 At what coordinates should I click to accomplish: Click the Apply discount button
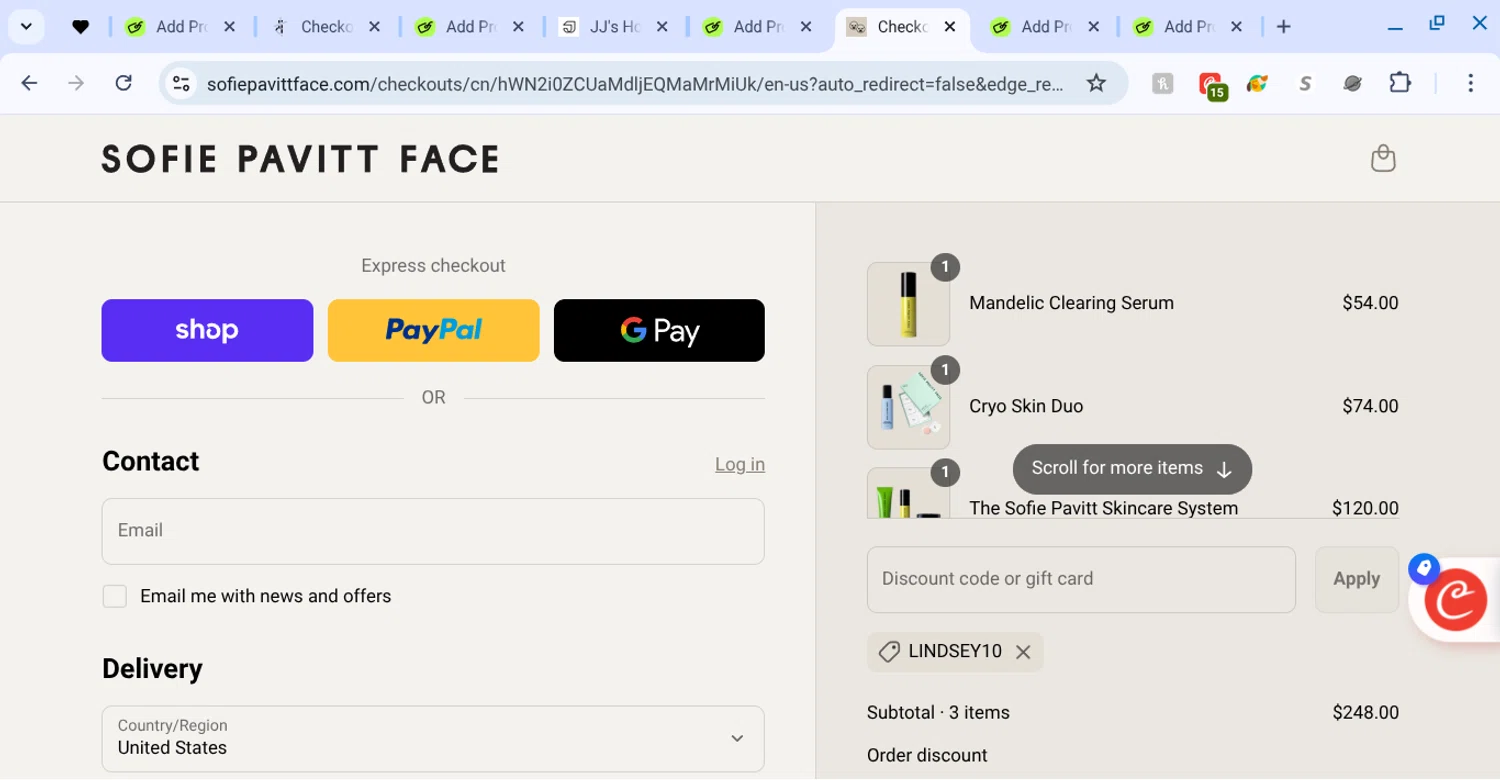click(1356, 579)
